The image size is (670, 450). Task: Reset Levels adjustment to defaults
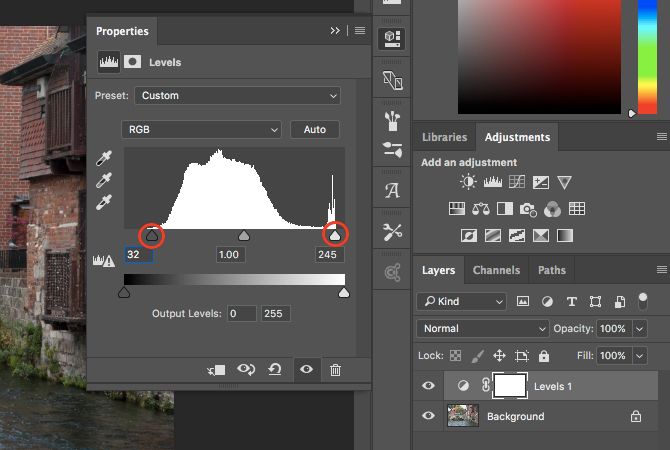274,370
